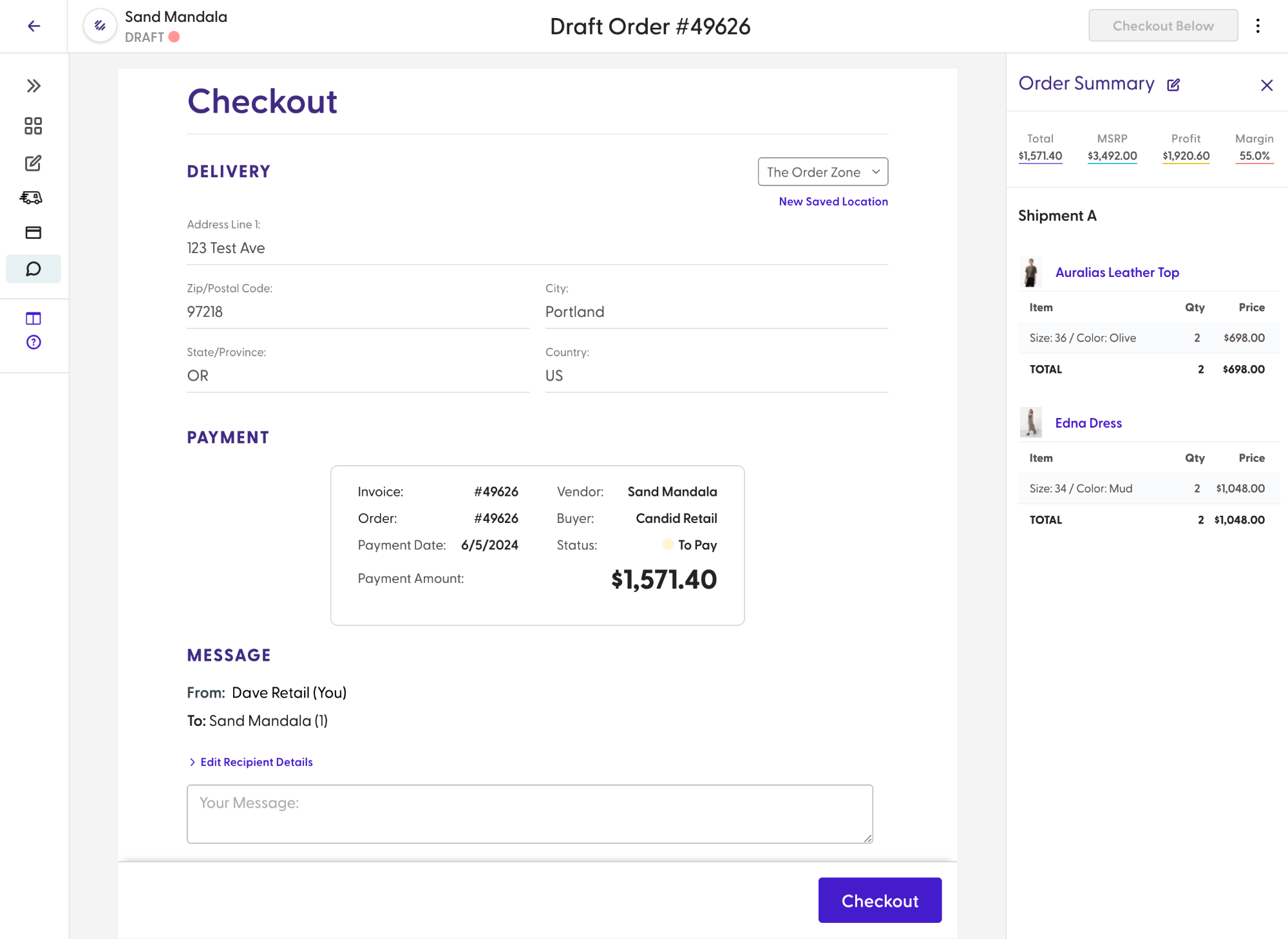Click into the Your Message text area

530,814
